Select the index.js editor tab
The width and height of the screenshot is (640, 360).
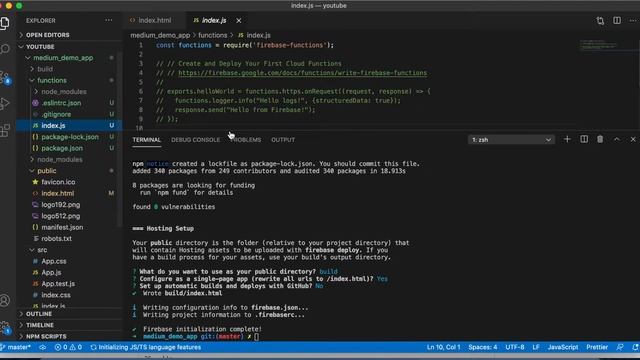213,20
